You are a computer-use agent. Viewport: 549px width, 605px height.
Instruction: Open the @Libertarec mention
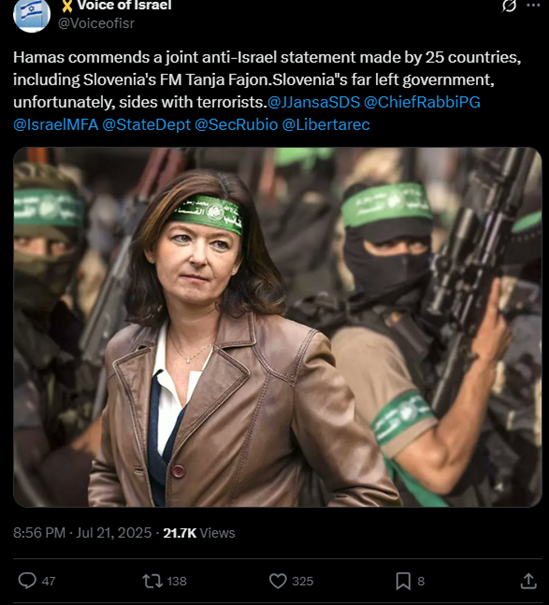[x=326, y=125]
